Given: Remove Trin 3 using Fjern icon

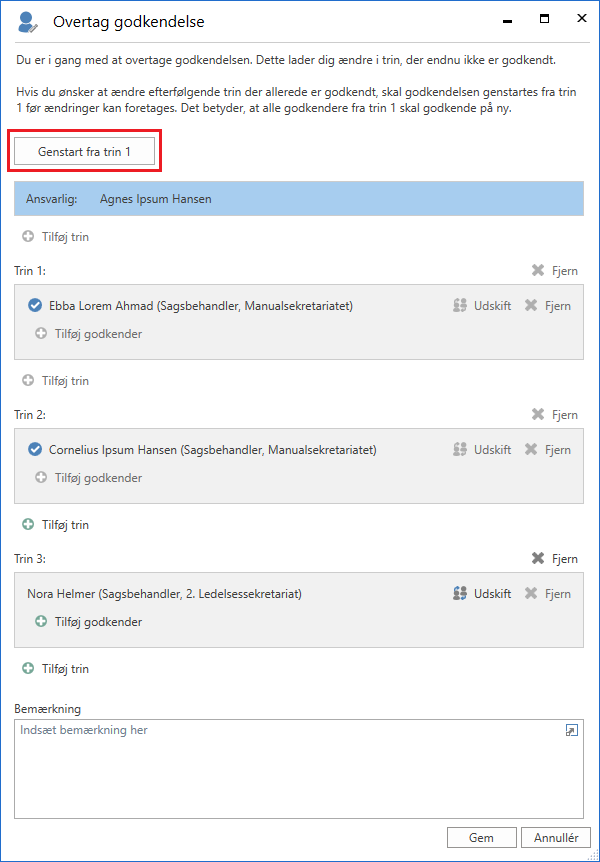Looking at the screenshot, I should 538,559.
